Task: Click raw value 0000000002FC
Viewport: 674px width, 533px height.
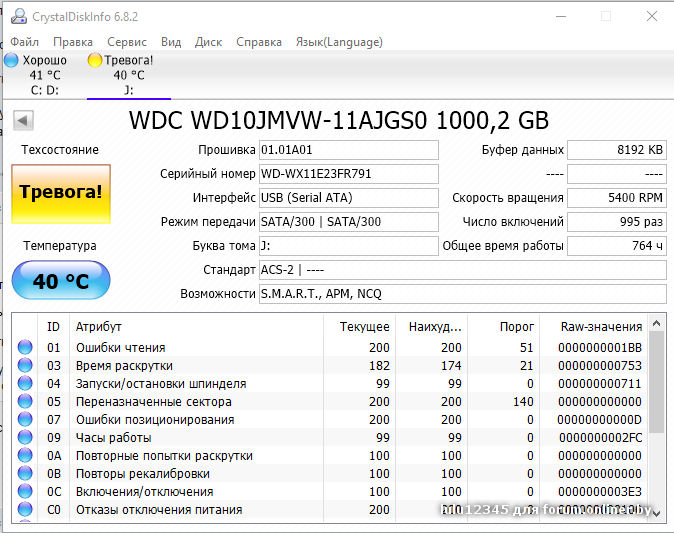Action: tap(600, 438)
